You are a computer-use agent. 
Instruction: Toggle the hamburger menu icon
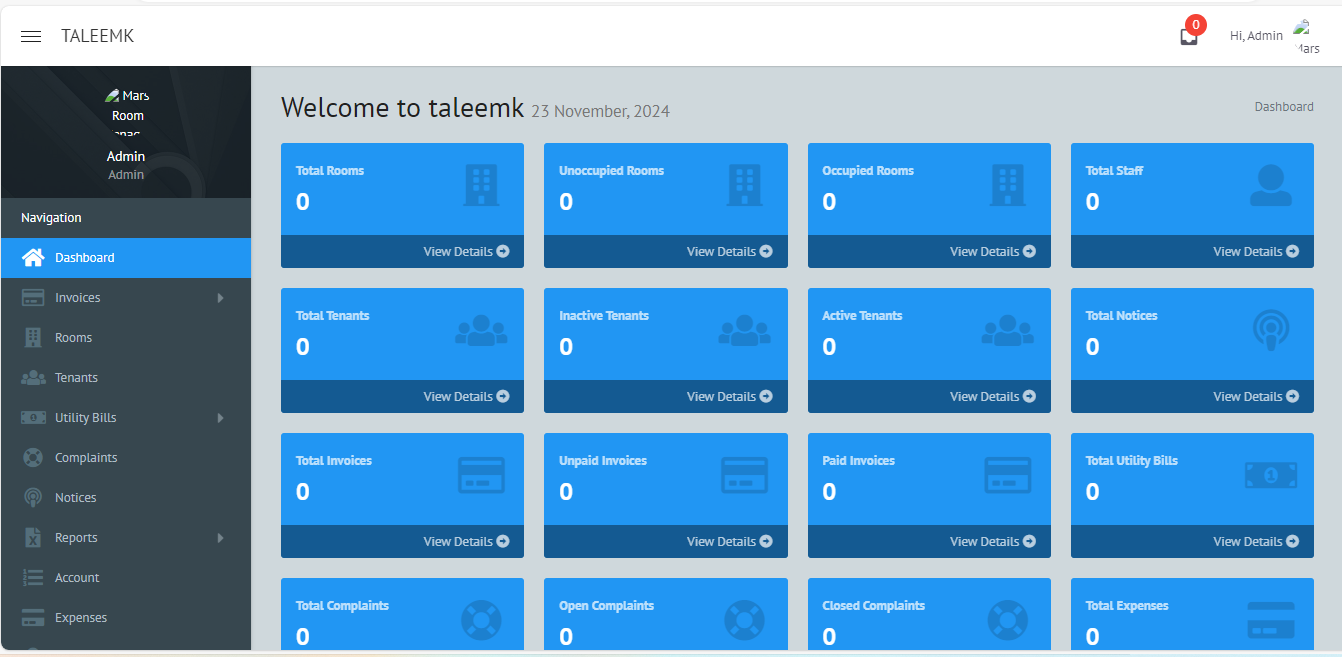pyautogui.click(x=31, y=36)
